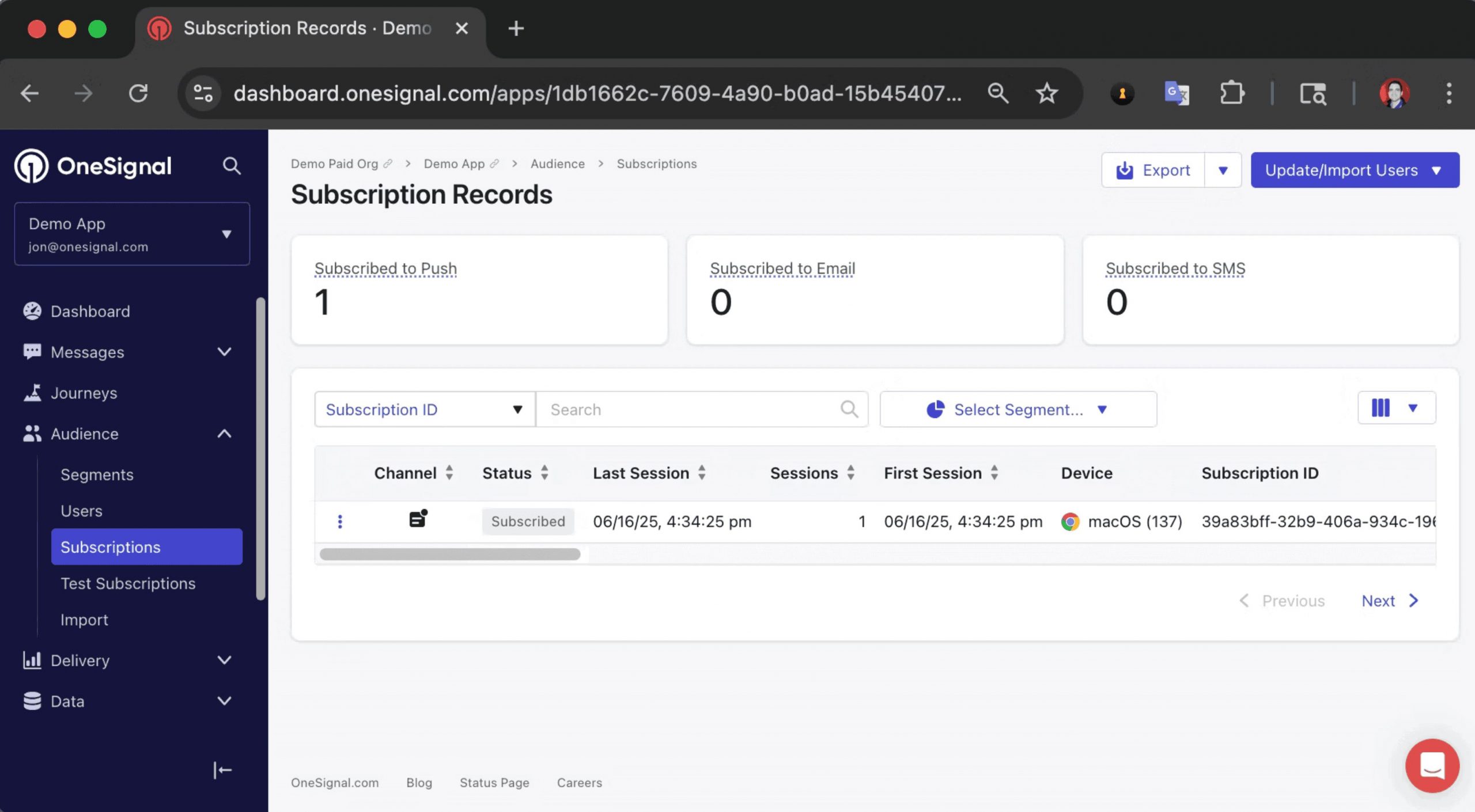Click the Export download icon
The width and height of the screenshot is (1475, 812).
[x=1124, y=169]
